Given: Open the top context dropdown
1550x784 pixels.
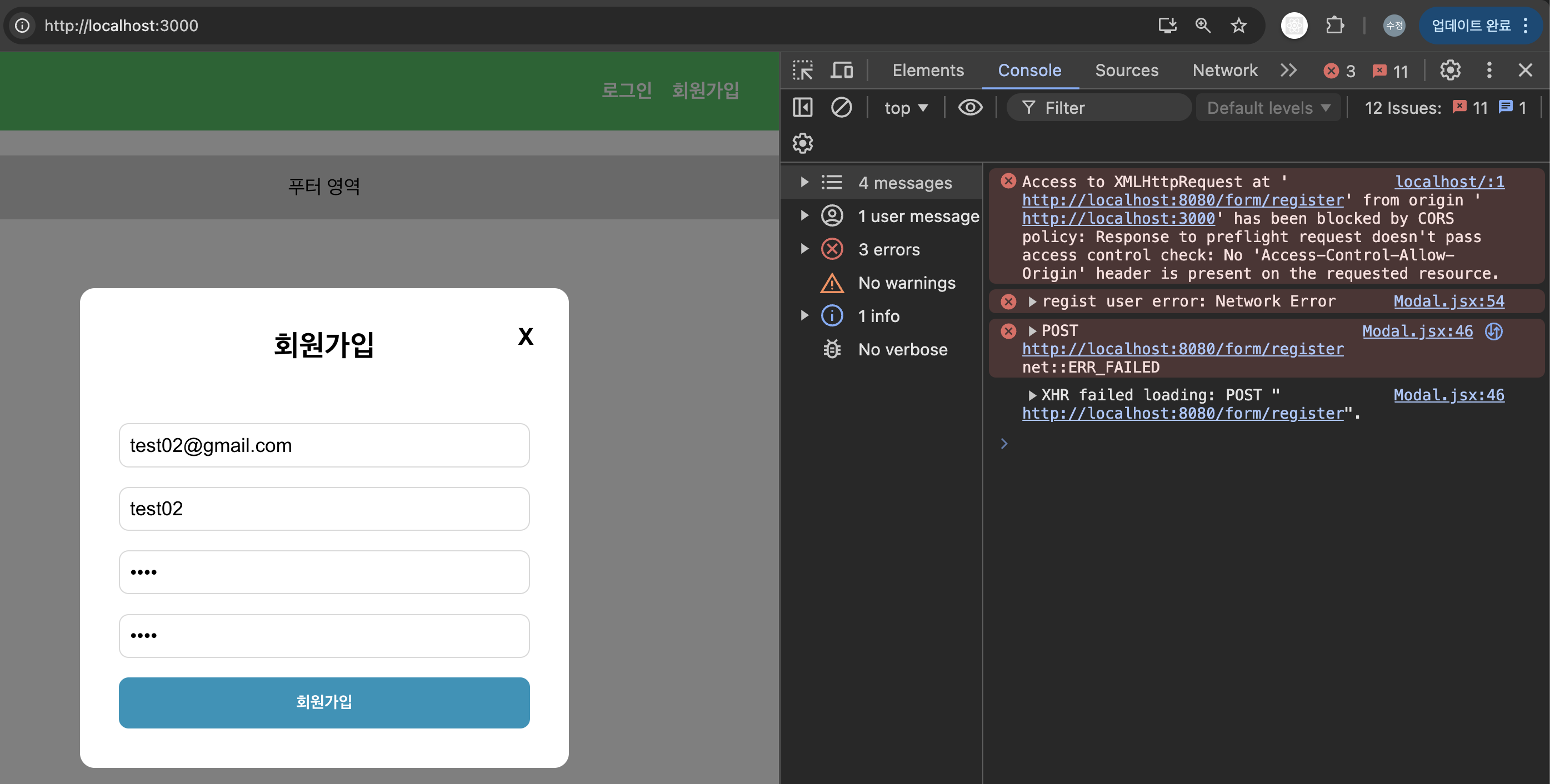Looking at the screenshot, I should click(x=906, y=108).
